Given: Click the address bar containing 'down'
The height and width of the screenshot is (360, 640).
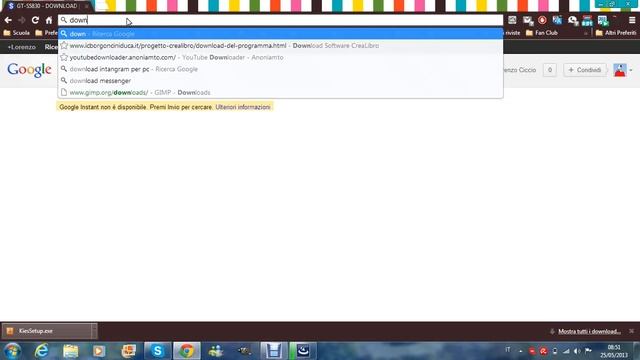Looking at the screenshot, I should tap(280, 20).
